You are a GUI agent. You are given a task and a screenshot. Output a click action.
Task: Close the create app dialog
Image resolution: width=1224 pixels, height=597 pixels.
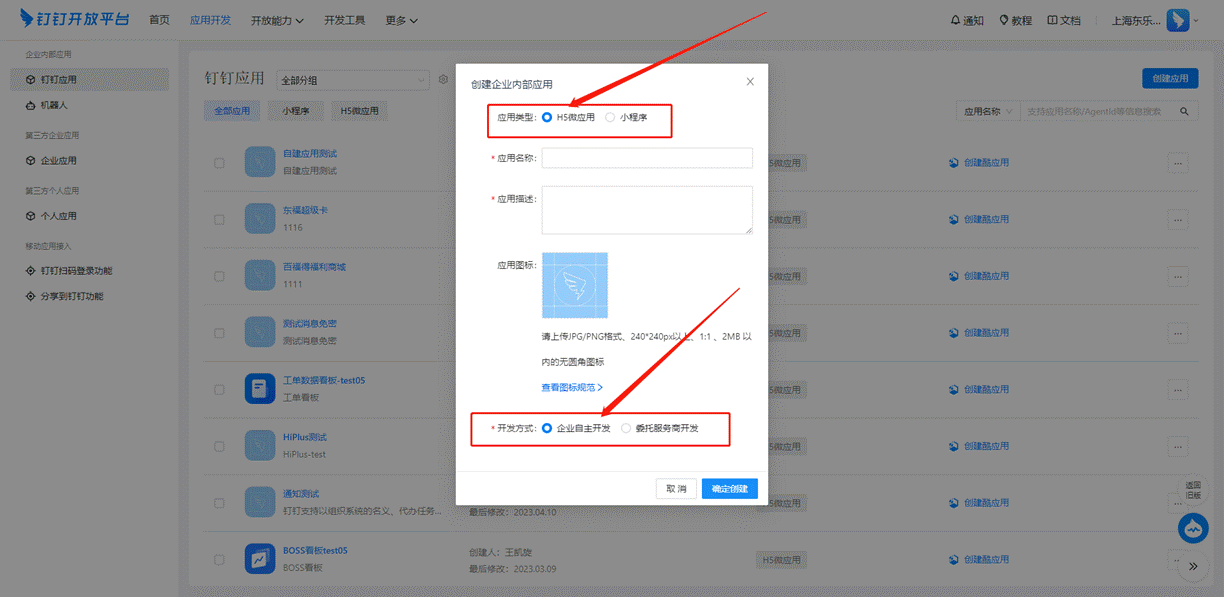pyautogui.click(x=750, y=82)
